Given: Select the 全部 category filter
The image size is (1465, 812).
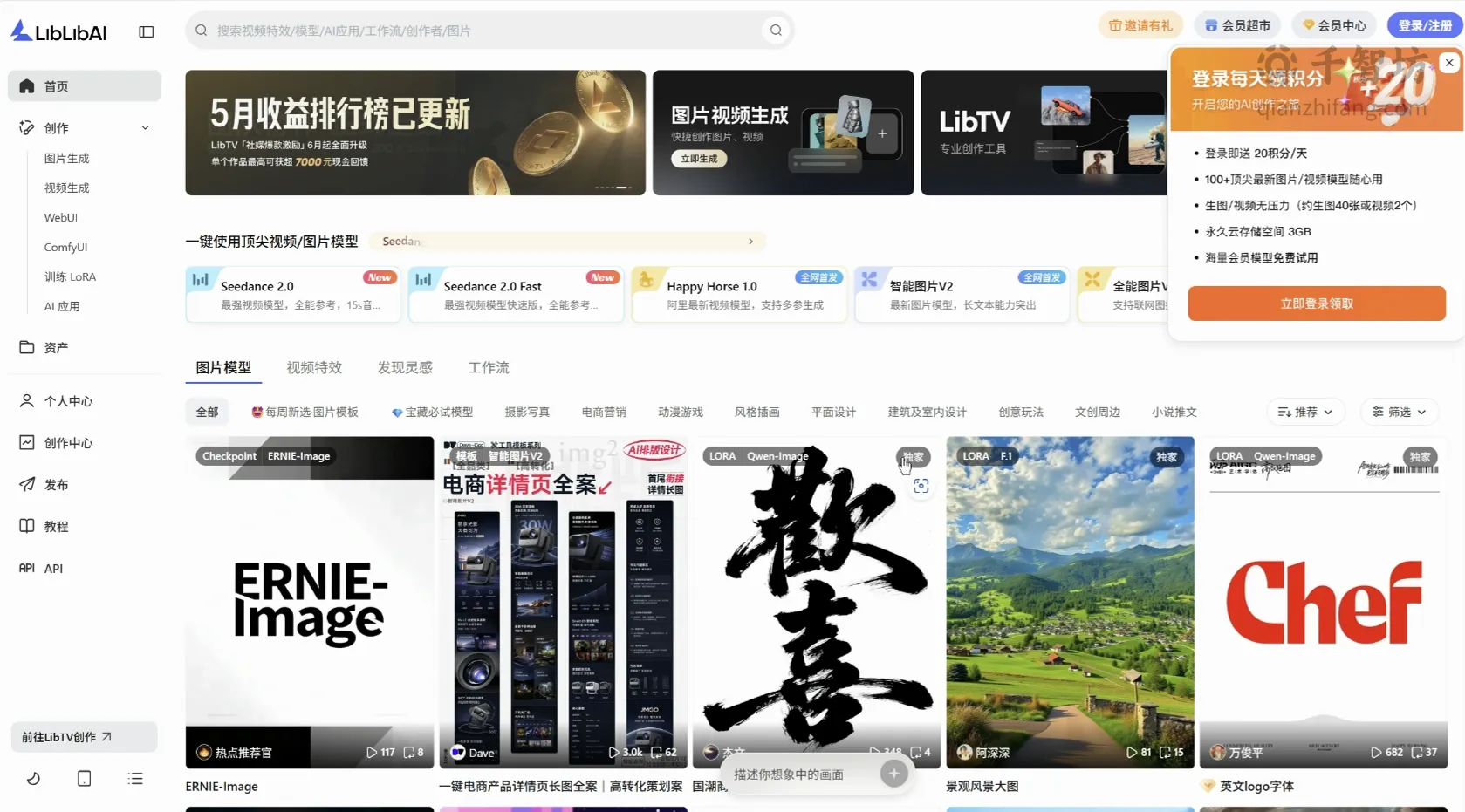Looking at the screenshot, I should 207,413.
